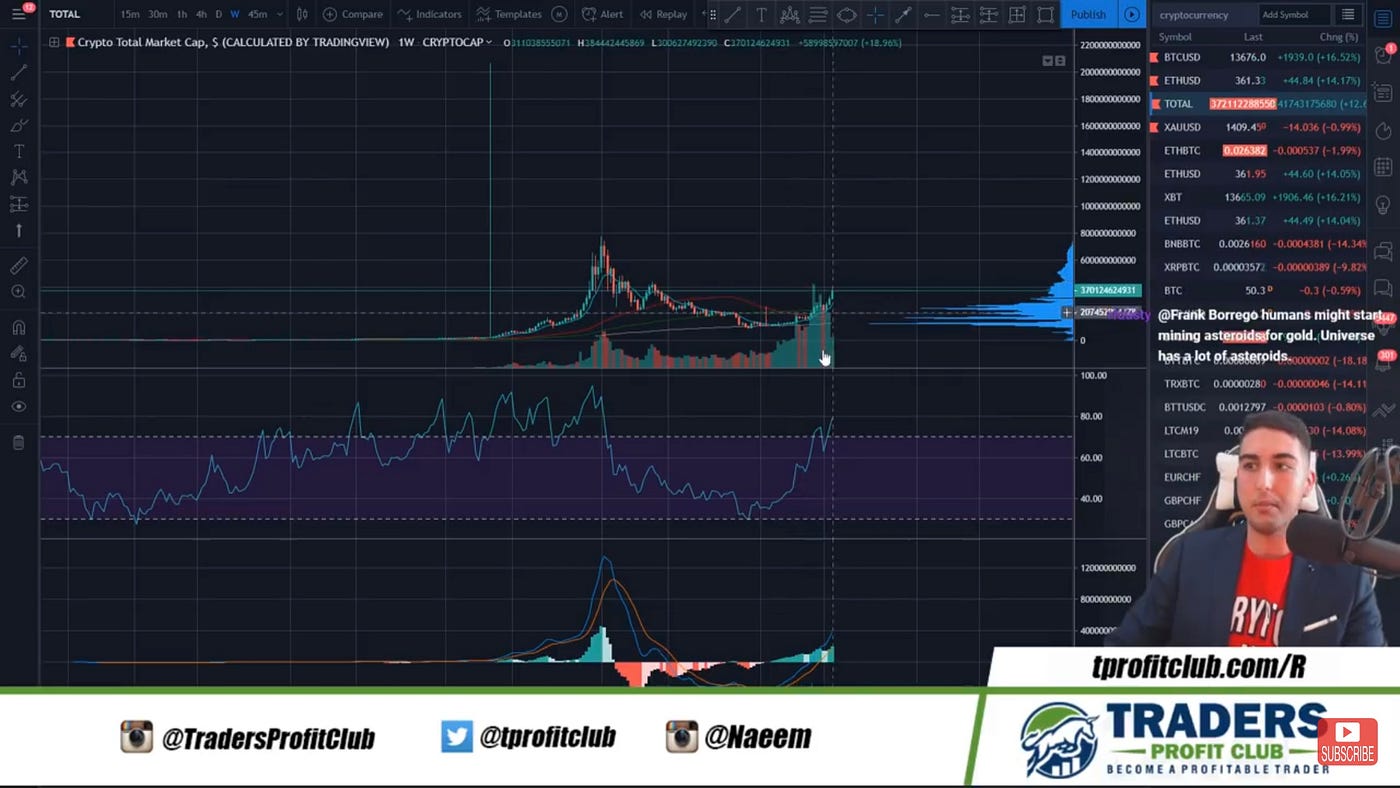Select ellipse shape in favorites toolbar
The height and width of the screenshot is (788, 1400).
[846, 14]
